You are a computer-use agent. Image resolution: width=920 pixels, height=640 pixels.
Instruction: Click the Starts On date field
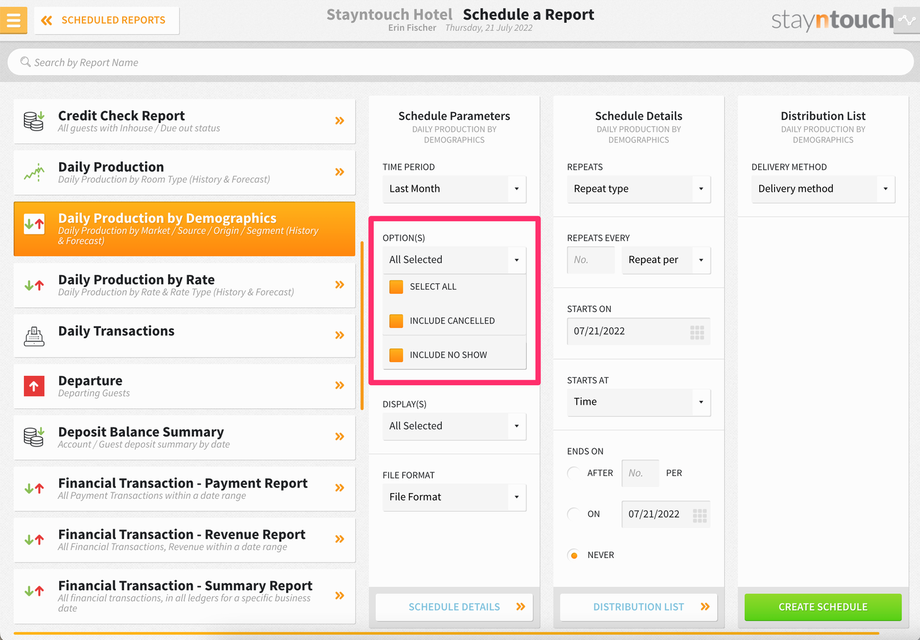[638, 331]
